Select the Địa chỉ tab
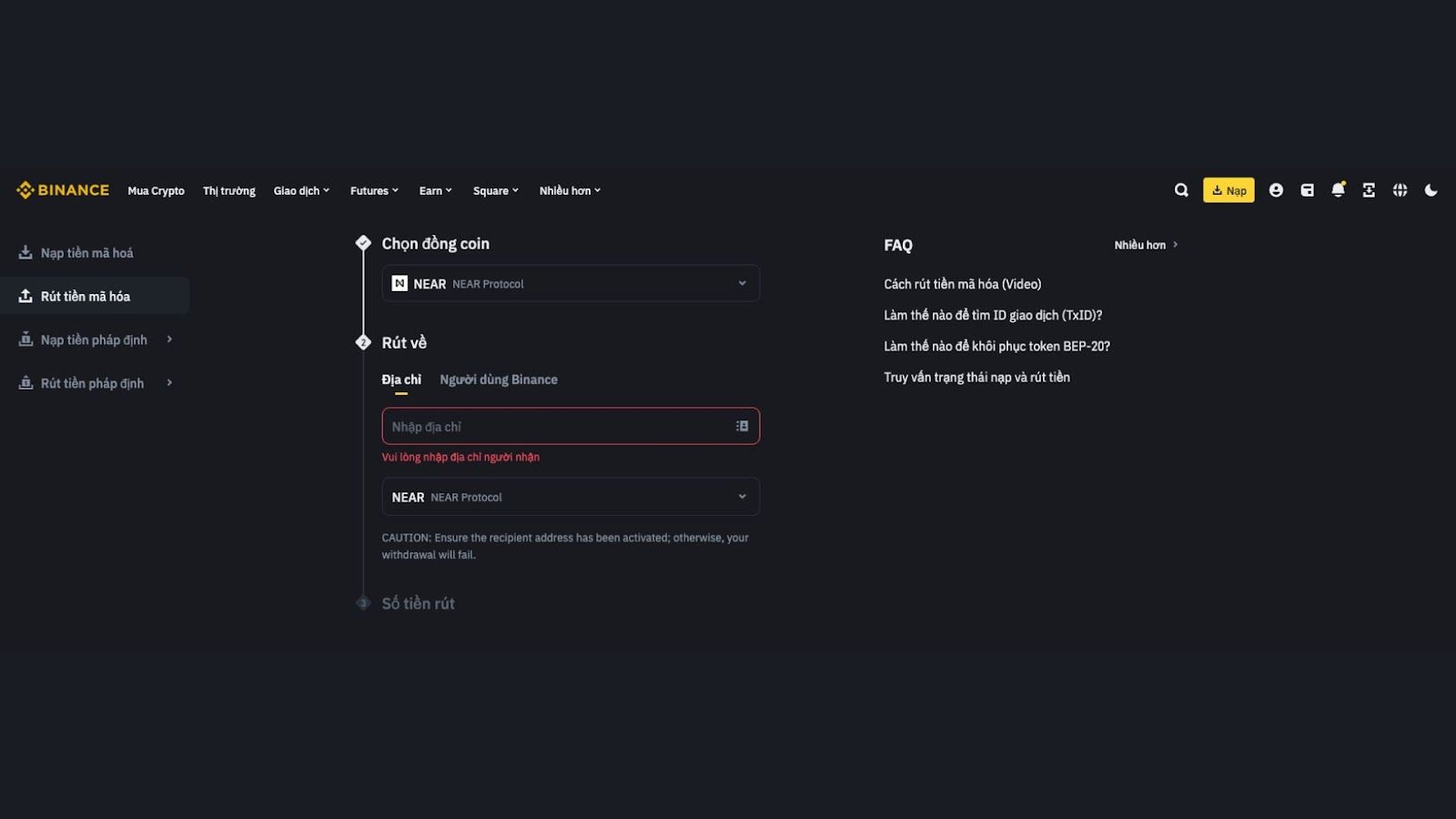 [401, 379]
